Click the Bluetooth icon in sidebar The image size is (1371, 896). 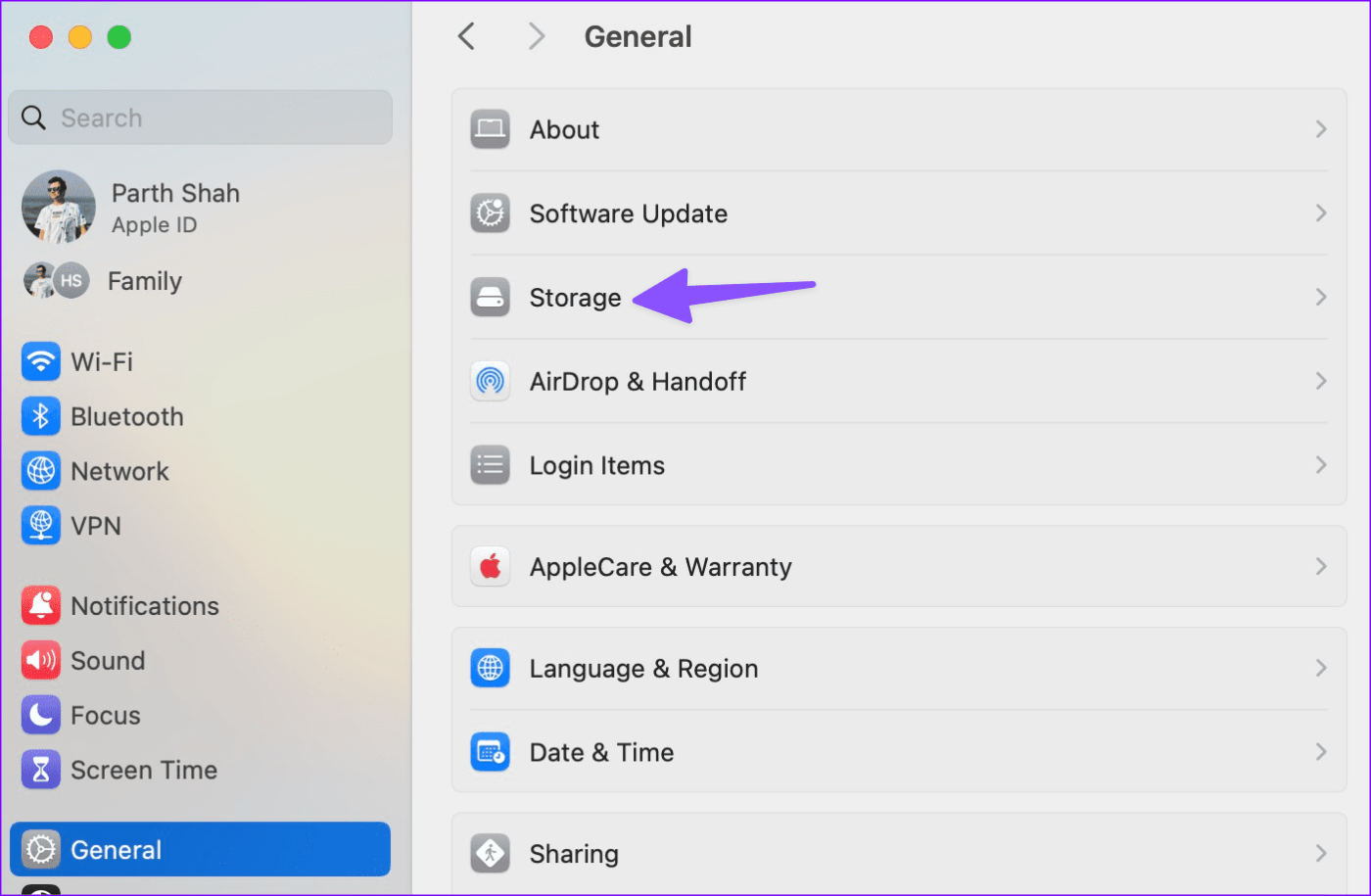tap(40, 416)
